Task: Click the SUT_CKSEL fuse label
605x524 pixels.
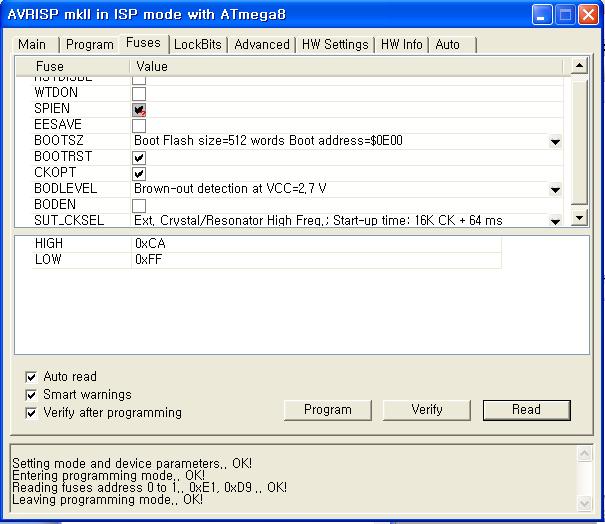Action: pyautogui.click(x=69, y=220)
